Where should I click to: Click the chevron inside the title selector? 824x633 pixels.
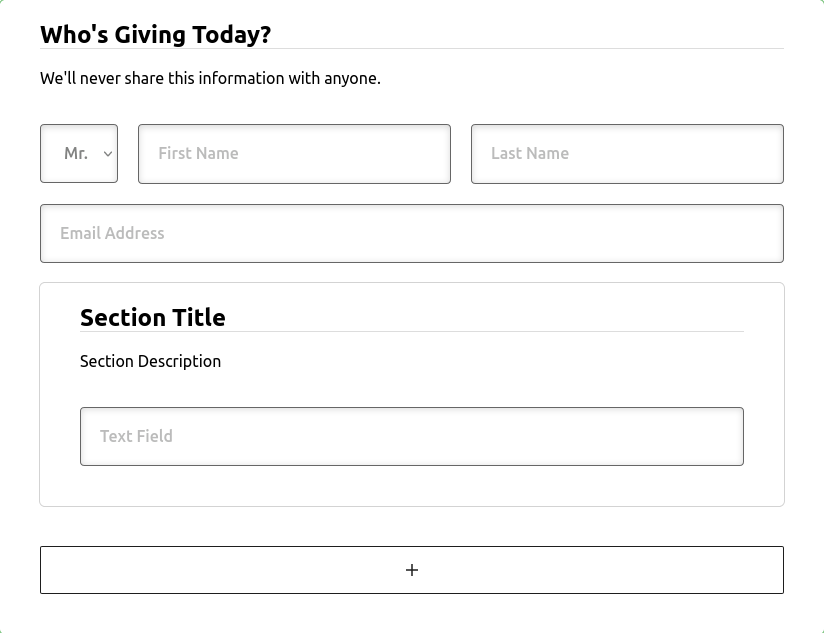click(107, 154)
